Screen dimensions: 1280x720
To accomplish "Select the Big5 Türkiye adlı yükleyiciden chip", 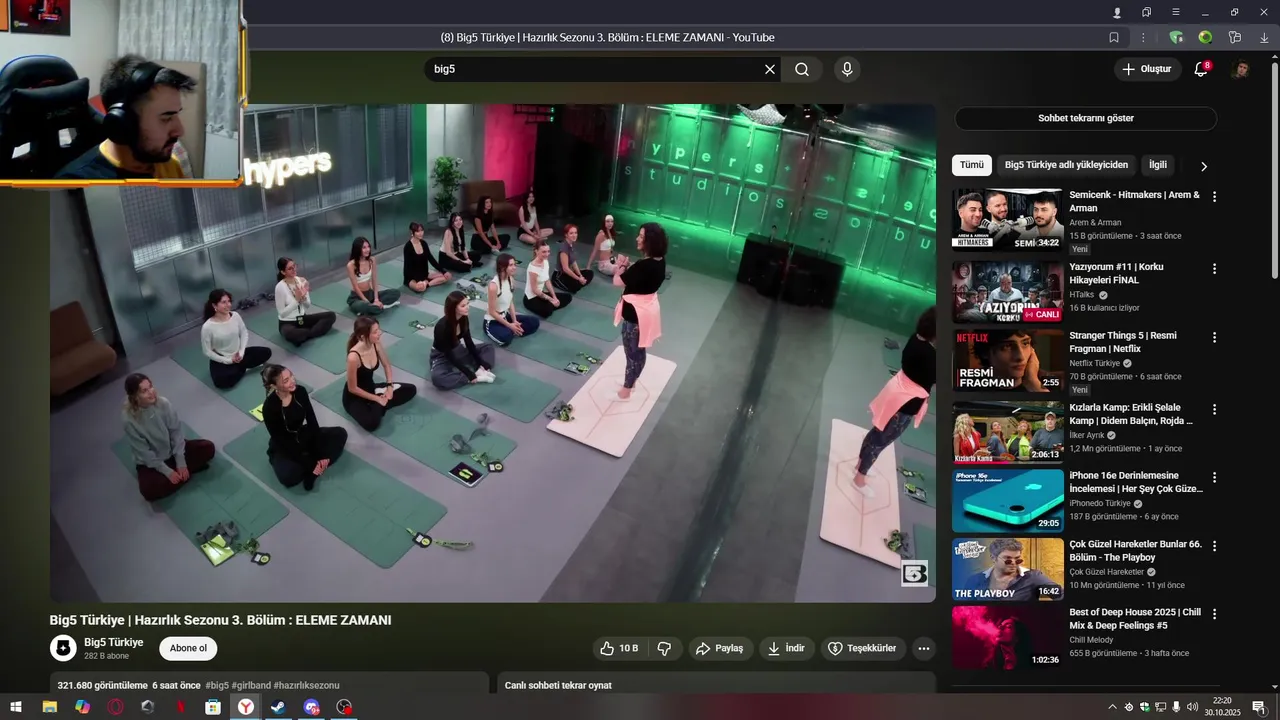I will tap(1066, 165).
